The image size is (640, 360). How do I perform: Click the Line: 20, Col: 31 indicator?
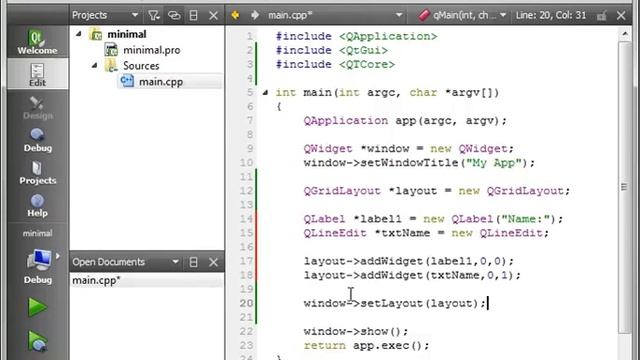(551, 16)
